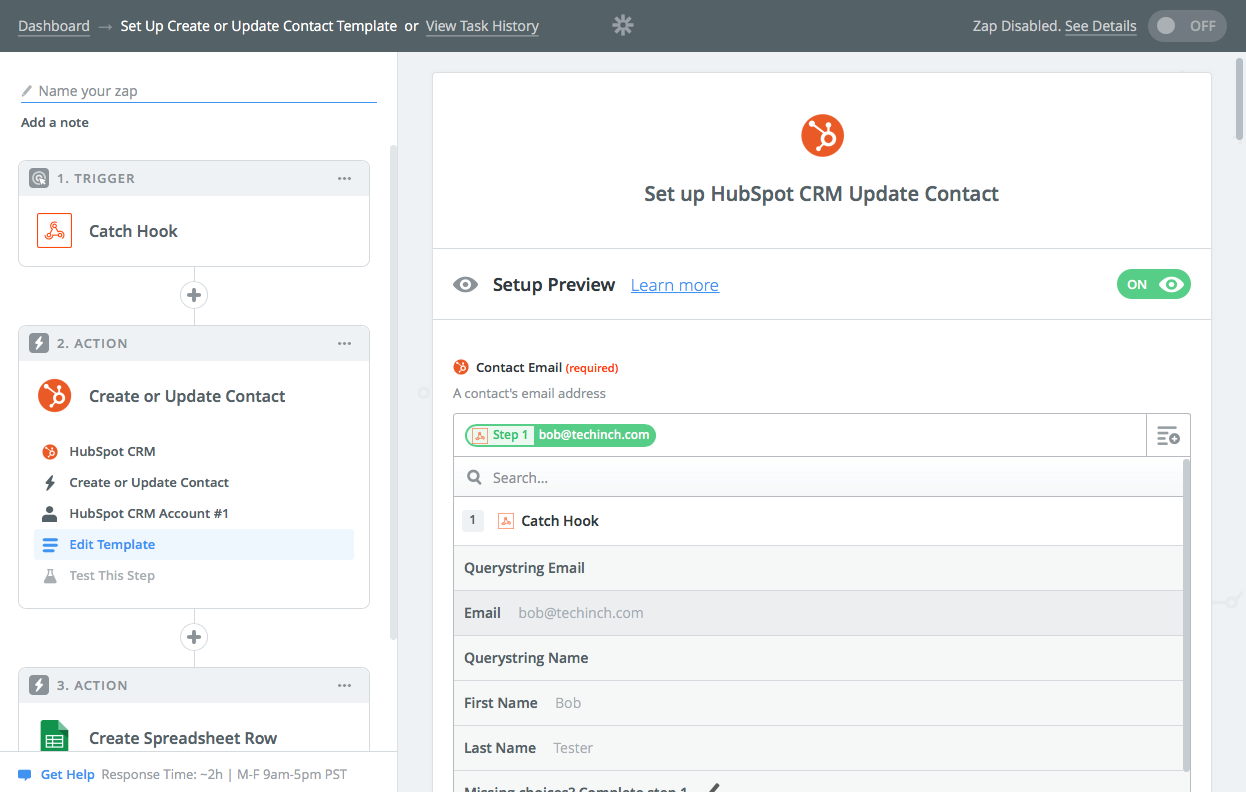Toggle the Setup Preview ON switch
The image size is (1246, 792).
click(1154, 285)
